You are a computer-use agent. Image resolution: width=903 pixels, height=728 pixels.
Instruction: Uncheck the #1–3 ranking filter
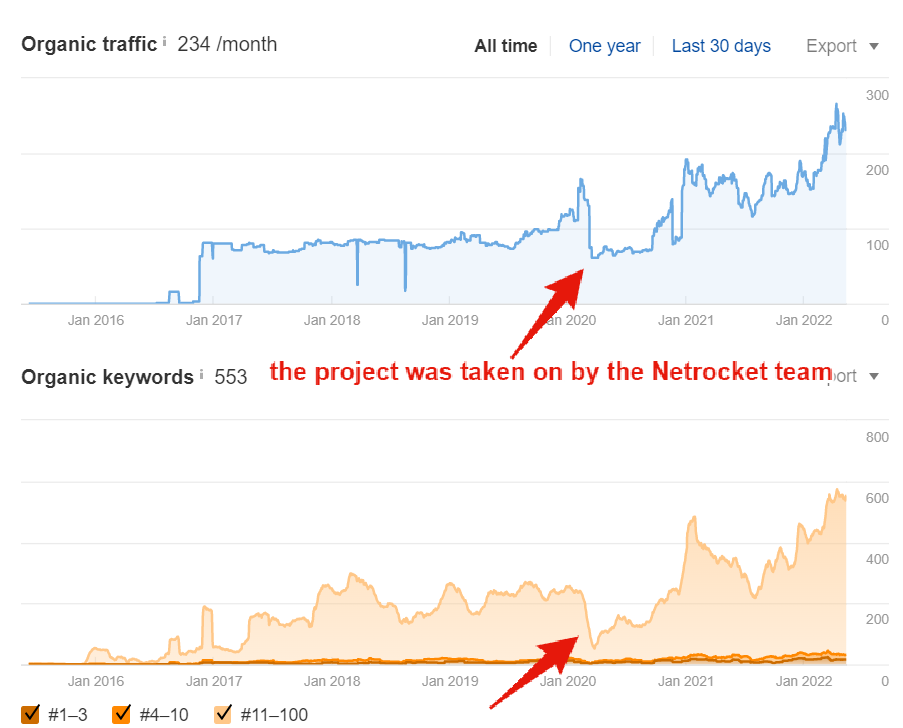[x=28, y=714]
